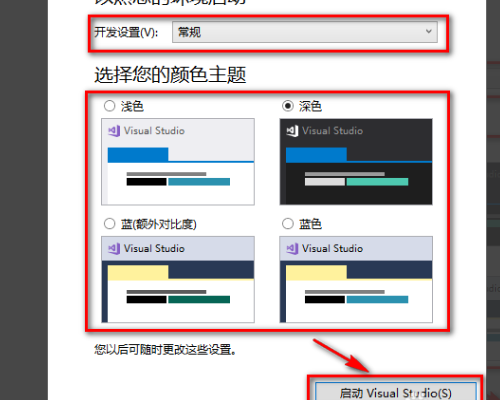The image size is (500, 400).
Task: Click the blue tab swatch in light preview
Action: 138,155
